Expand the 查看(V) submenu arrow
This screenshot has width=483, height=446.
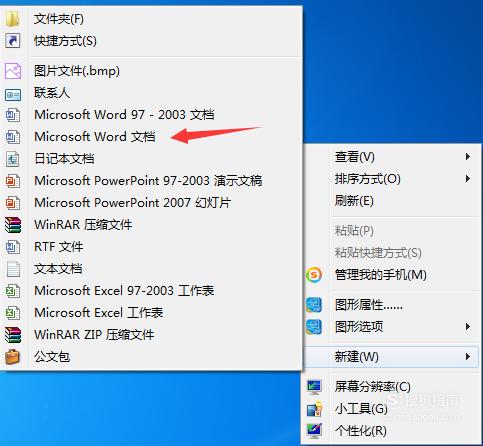468,157
